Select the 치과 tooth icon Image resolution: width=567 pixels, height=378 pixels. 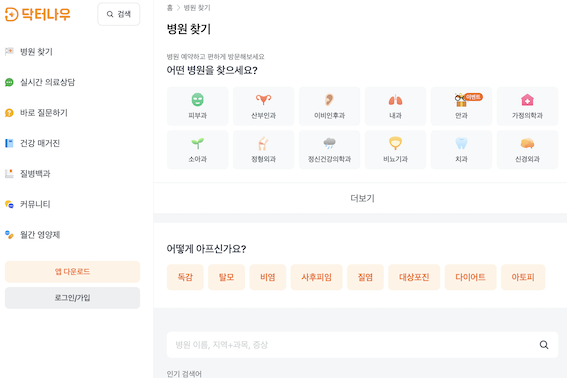coord(461,143)
